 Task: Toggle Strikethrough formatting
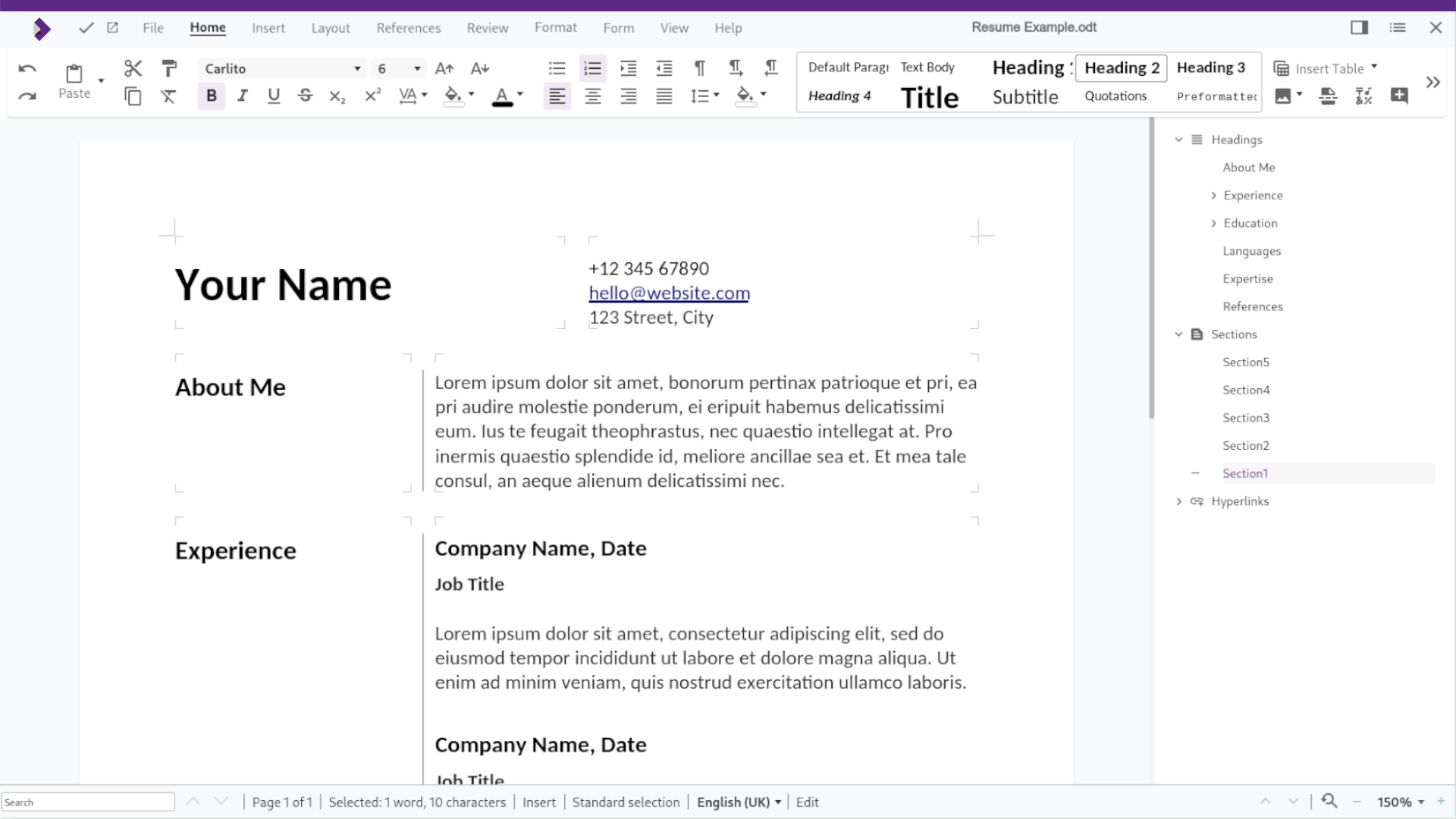(x=305, y=96)
